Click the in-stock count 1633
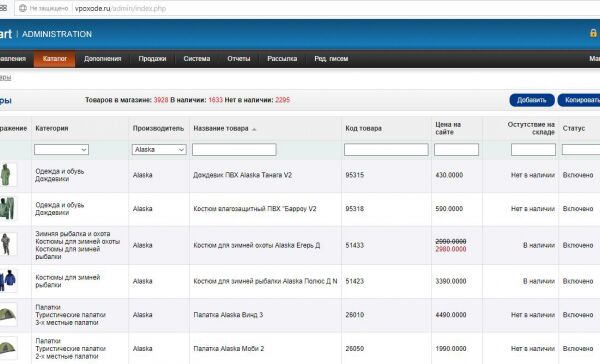 (215, 100)
